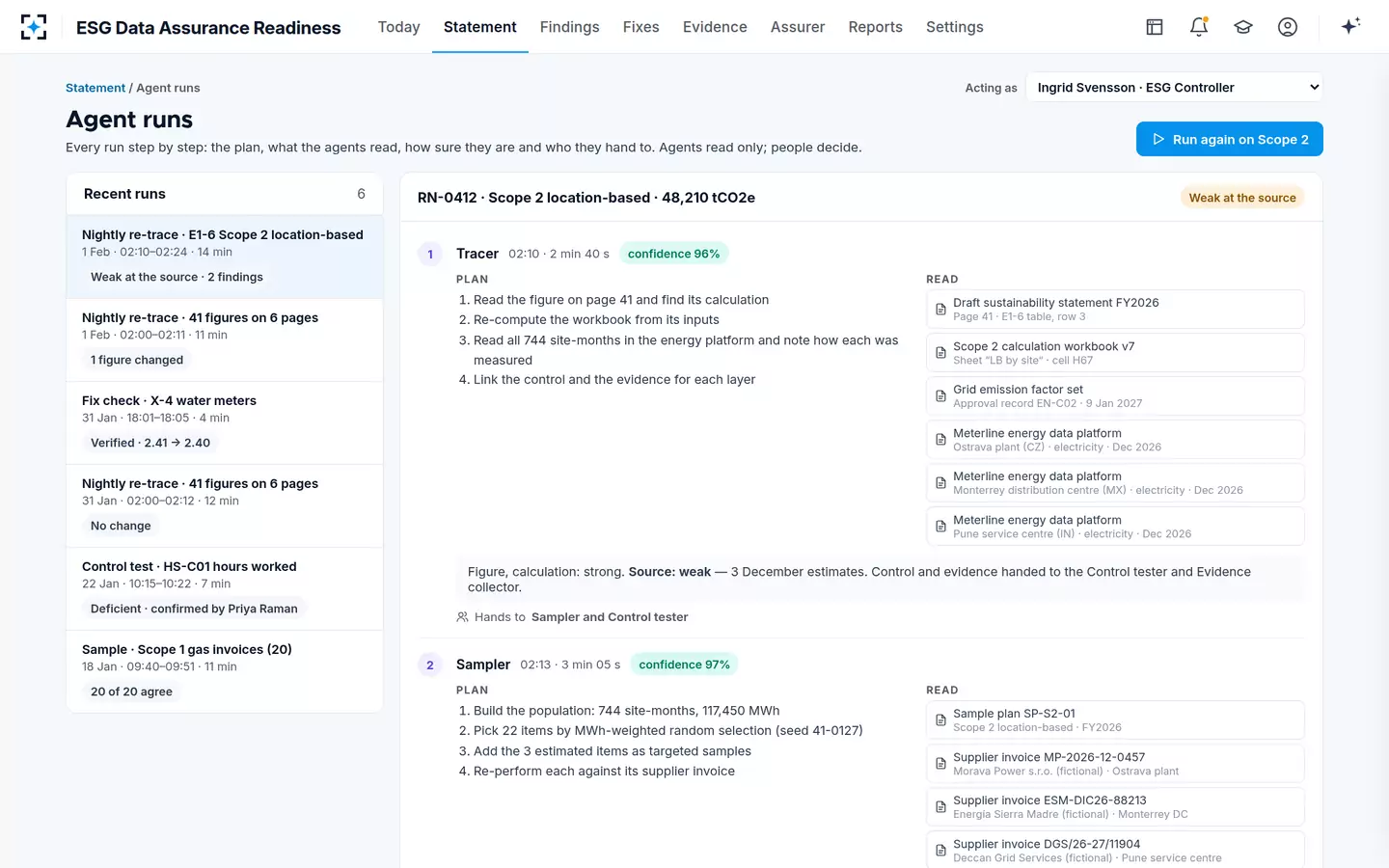Click the app logo icon
This screenshot has width=1389, height=868.
pos(34,27)
